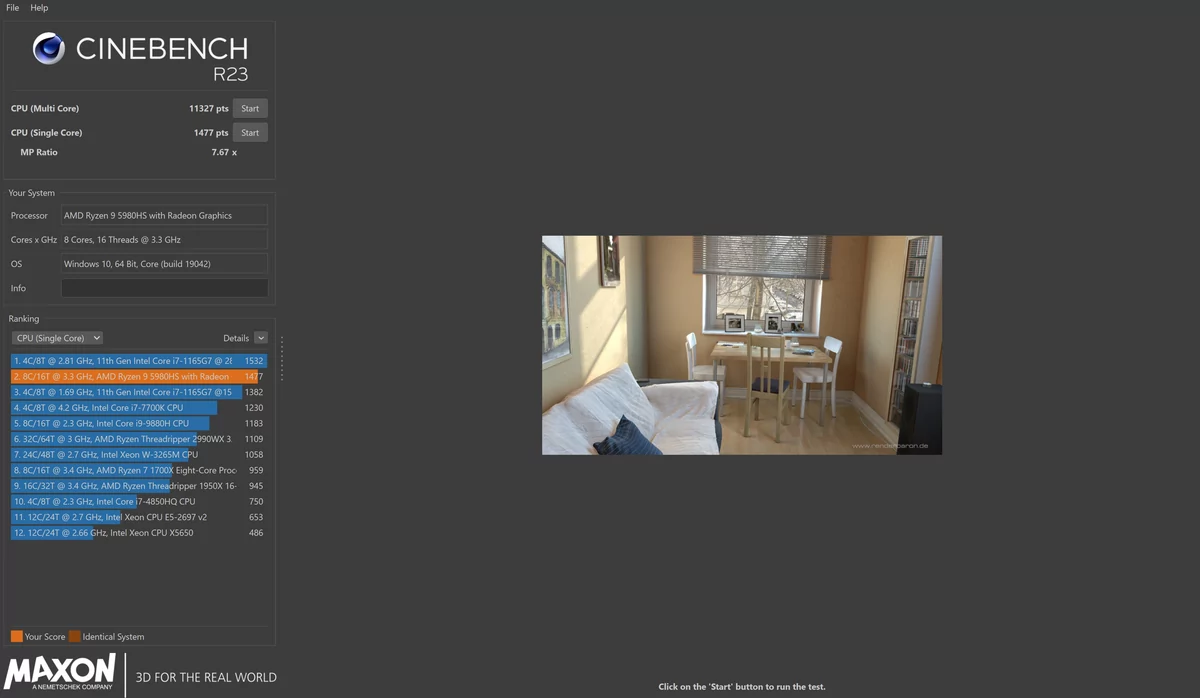This screenshot has width=1200, height=698.
Task: Select ranking row 8 AMD Ryzen 7 1700X
Action: point(139,470)
